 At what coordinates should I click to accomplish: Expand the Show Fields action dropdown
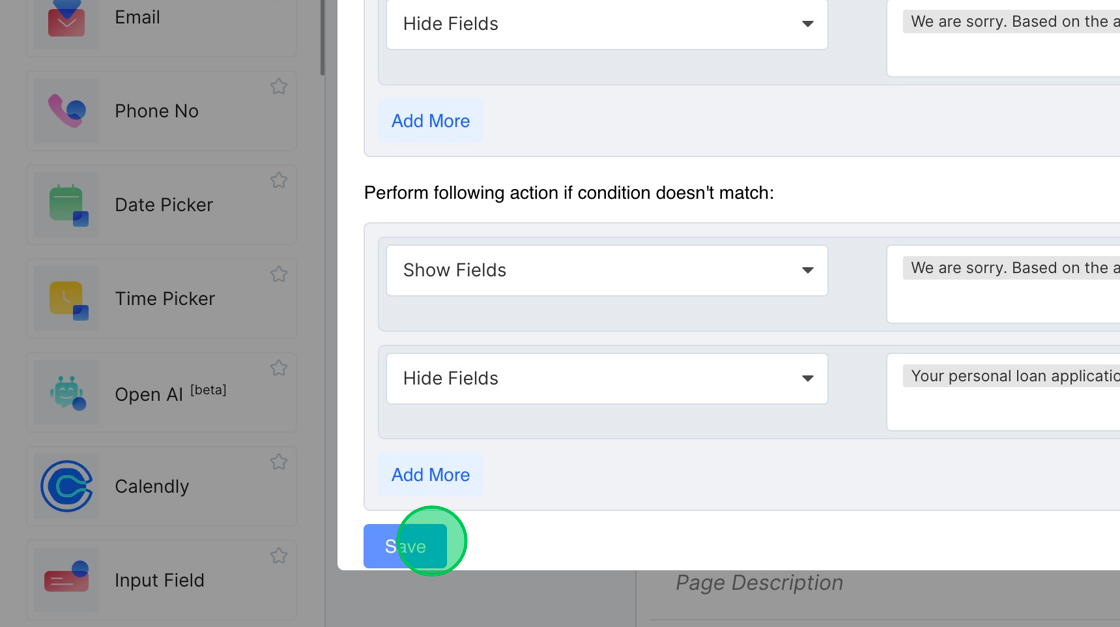607,270
